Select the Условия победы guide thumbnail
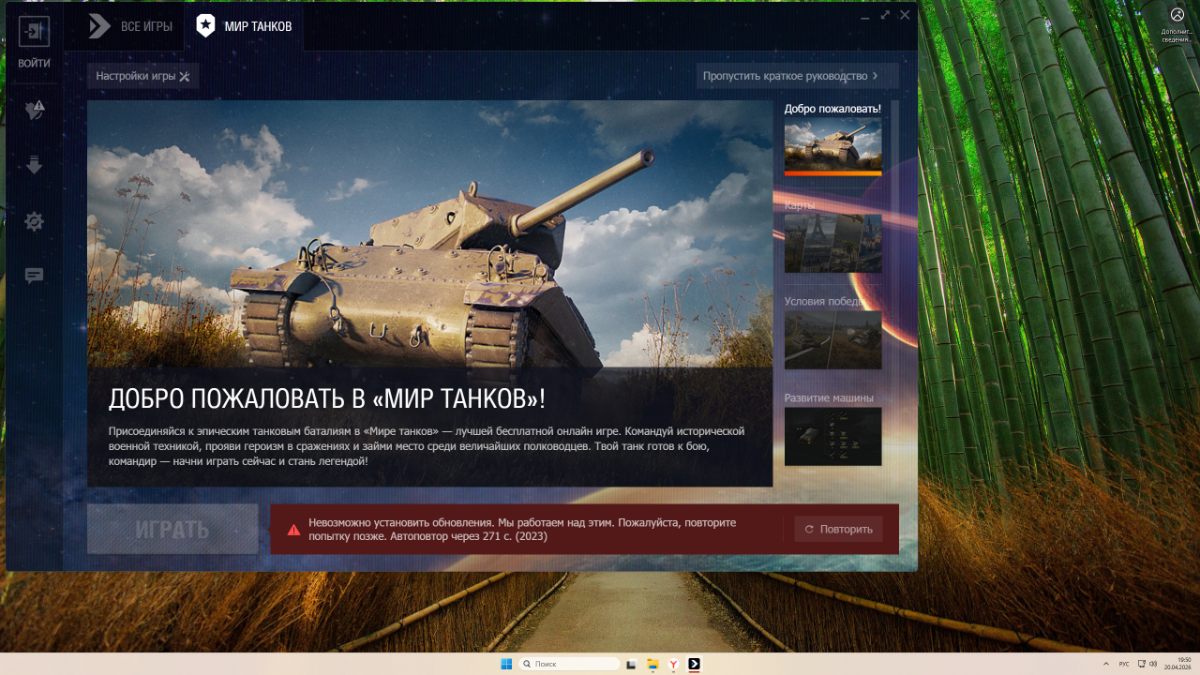The image size is (1200, 675). tap(833, 339)
